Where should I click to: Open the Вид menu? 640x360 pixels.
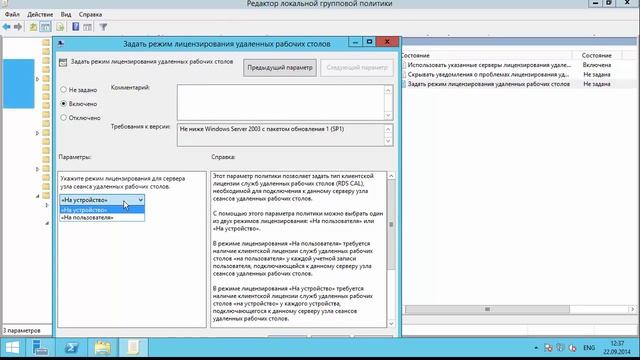66,14
